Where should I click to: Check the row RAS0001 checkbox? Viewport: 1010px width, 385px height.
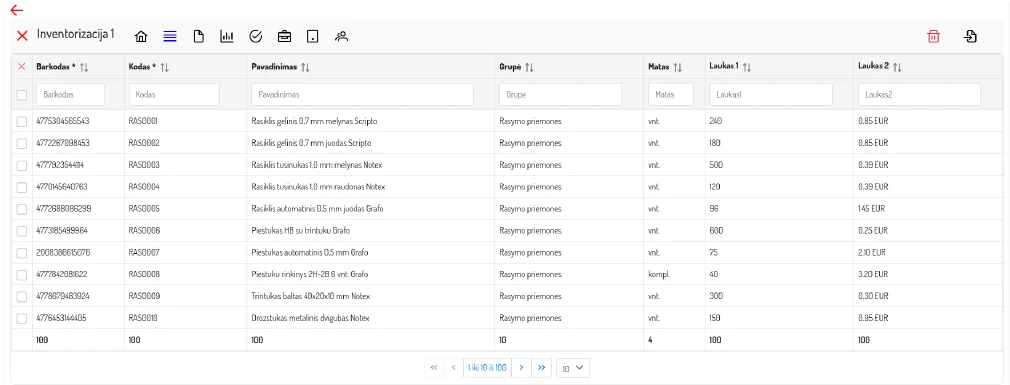[x=22, y=121]
